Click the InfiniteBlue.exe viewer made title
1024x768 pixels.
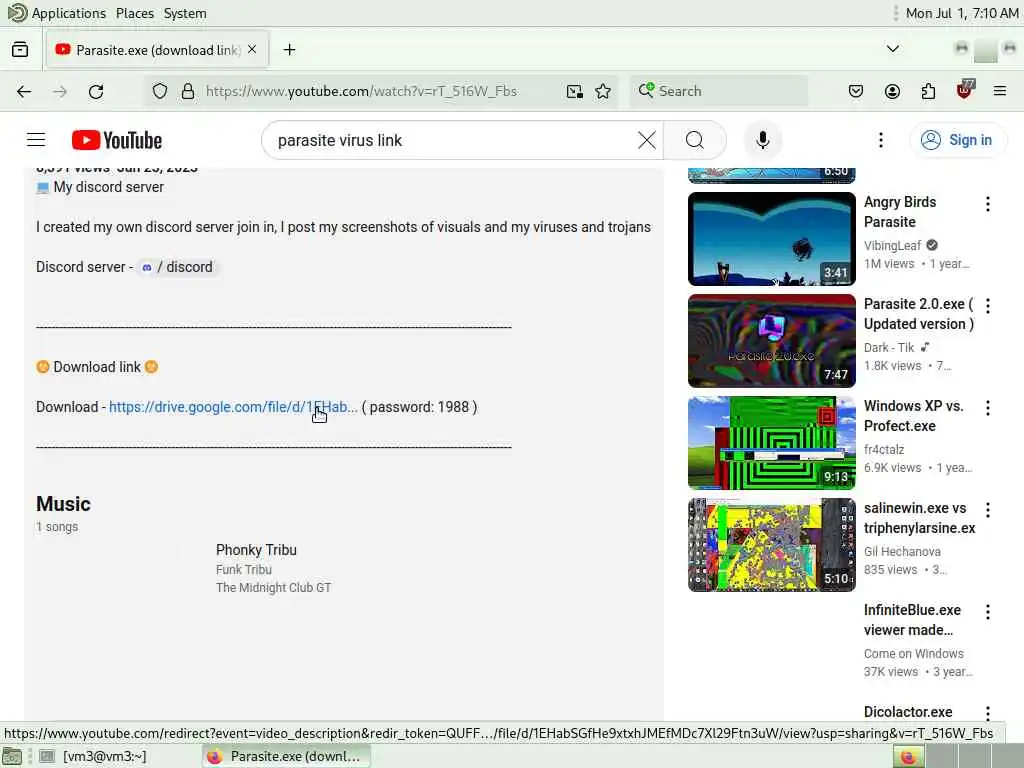(912, 620)
